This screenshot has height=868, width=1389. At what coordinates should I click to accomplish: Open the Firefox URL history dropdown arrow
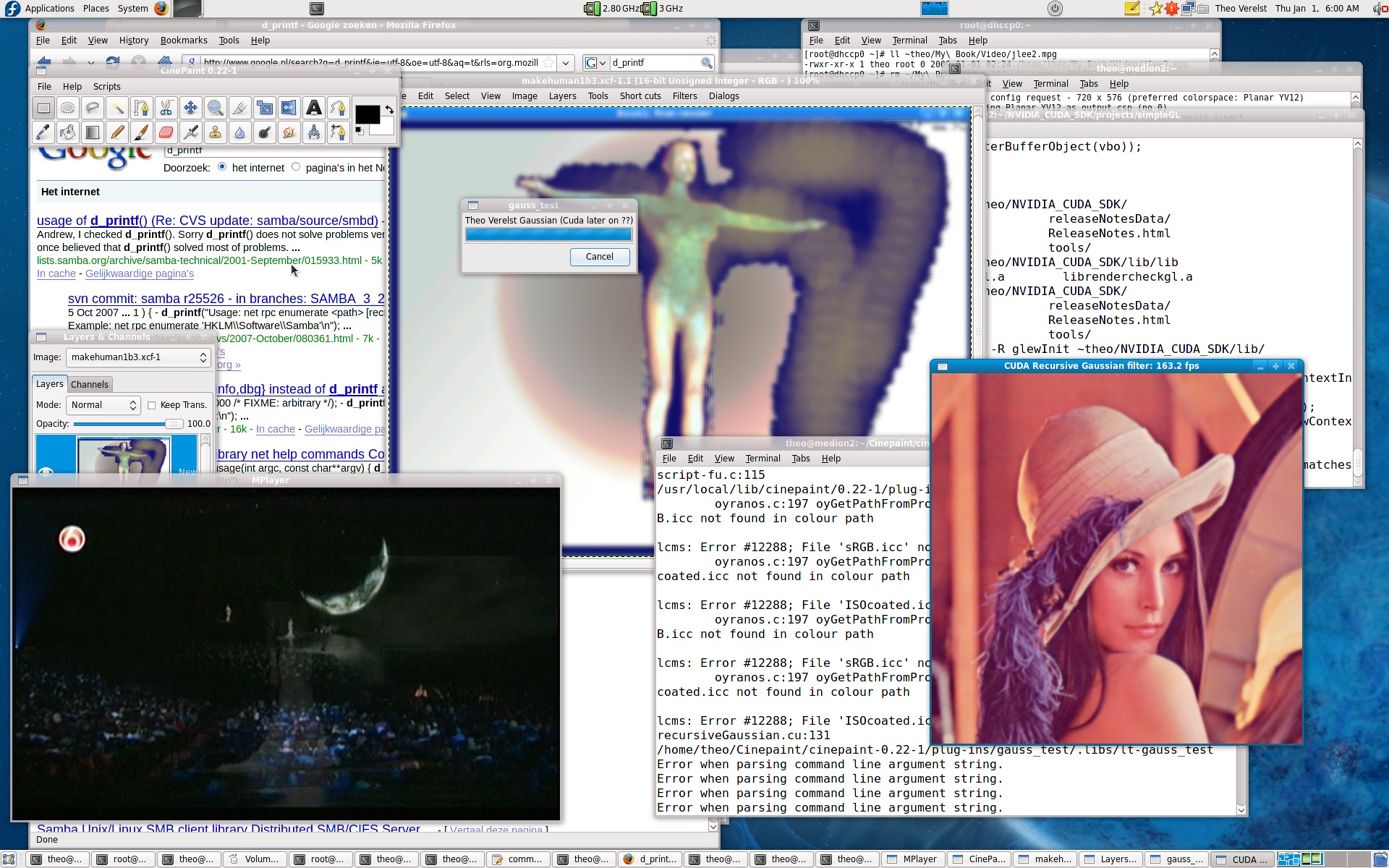pyautogui.click(x=566, y=63)
